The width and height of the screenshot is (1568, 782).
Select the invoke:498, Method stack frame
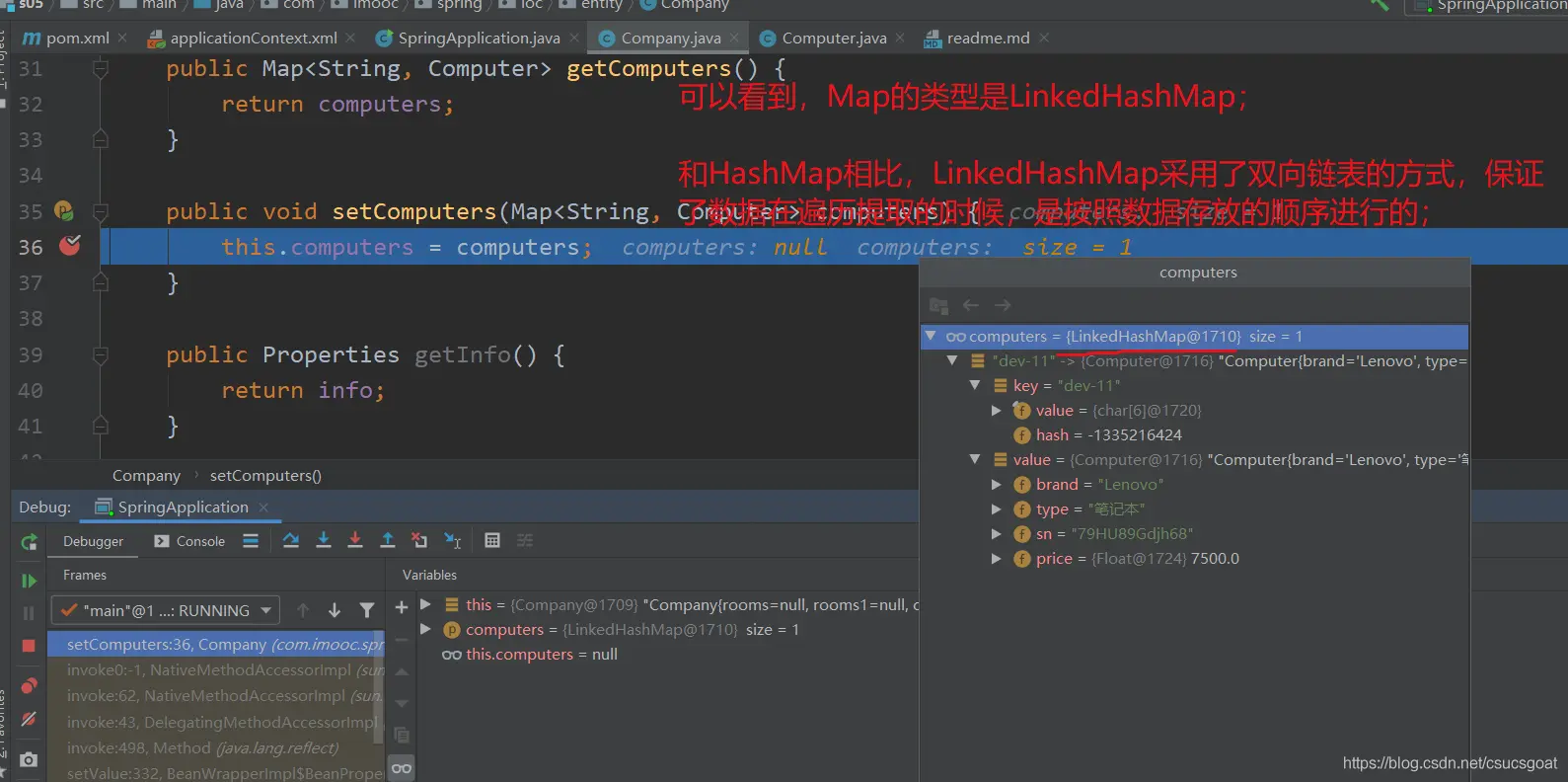coord(202,748)
